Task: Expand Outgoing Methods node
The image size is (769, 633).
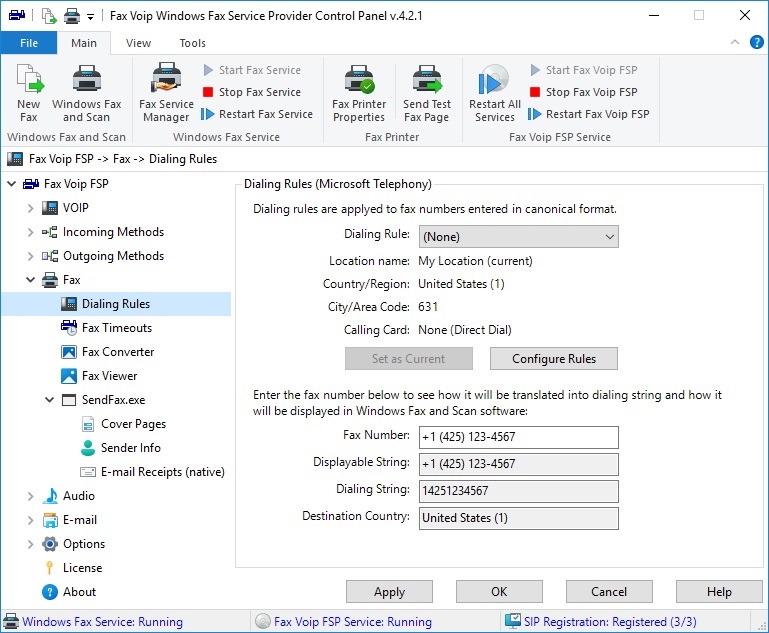Action: coord(30,256)
